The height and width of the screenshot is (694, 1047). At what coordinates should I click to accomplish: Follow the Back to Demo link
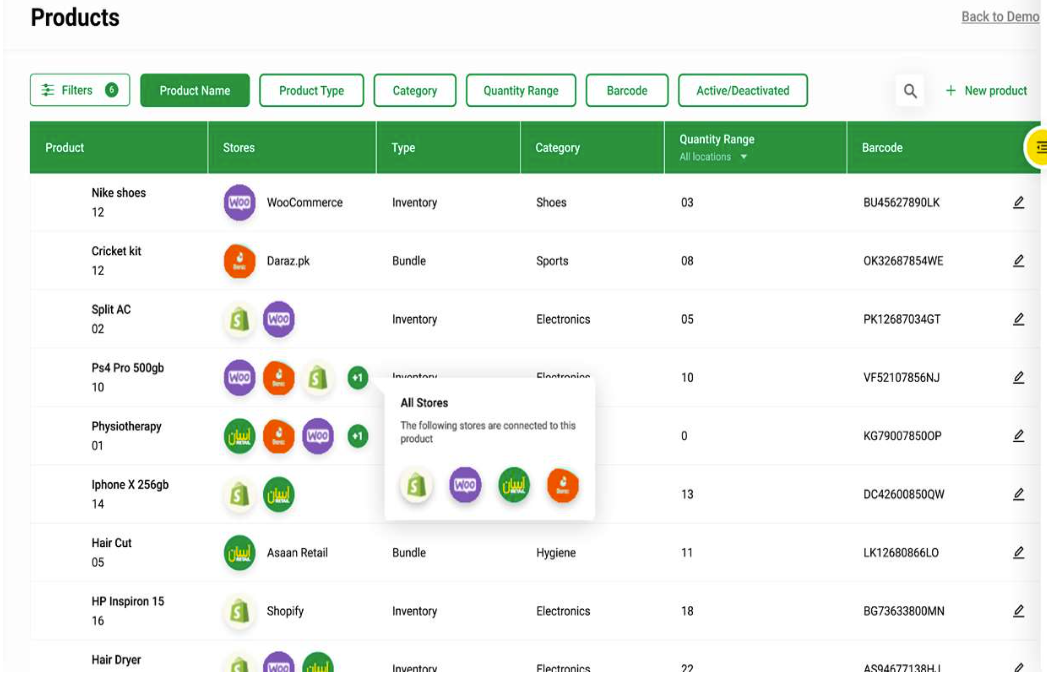[x=1000, y=16]
